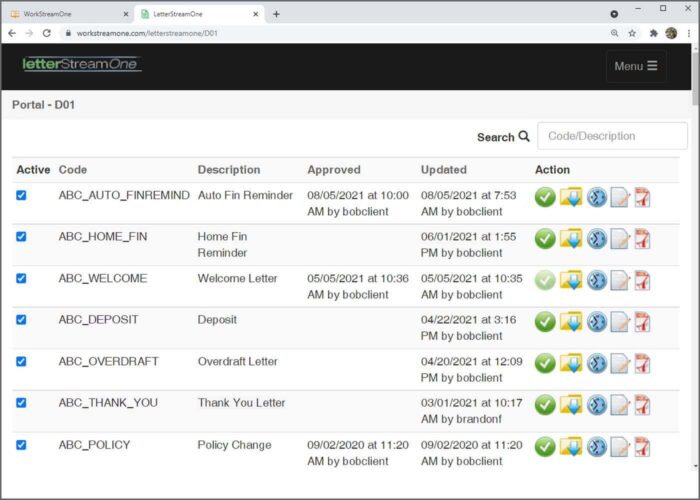Open PDF icon for ABC_WELCOME
The image size is (700, 500).
pos(642,280)
